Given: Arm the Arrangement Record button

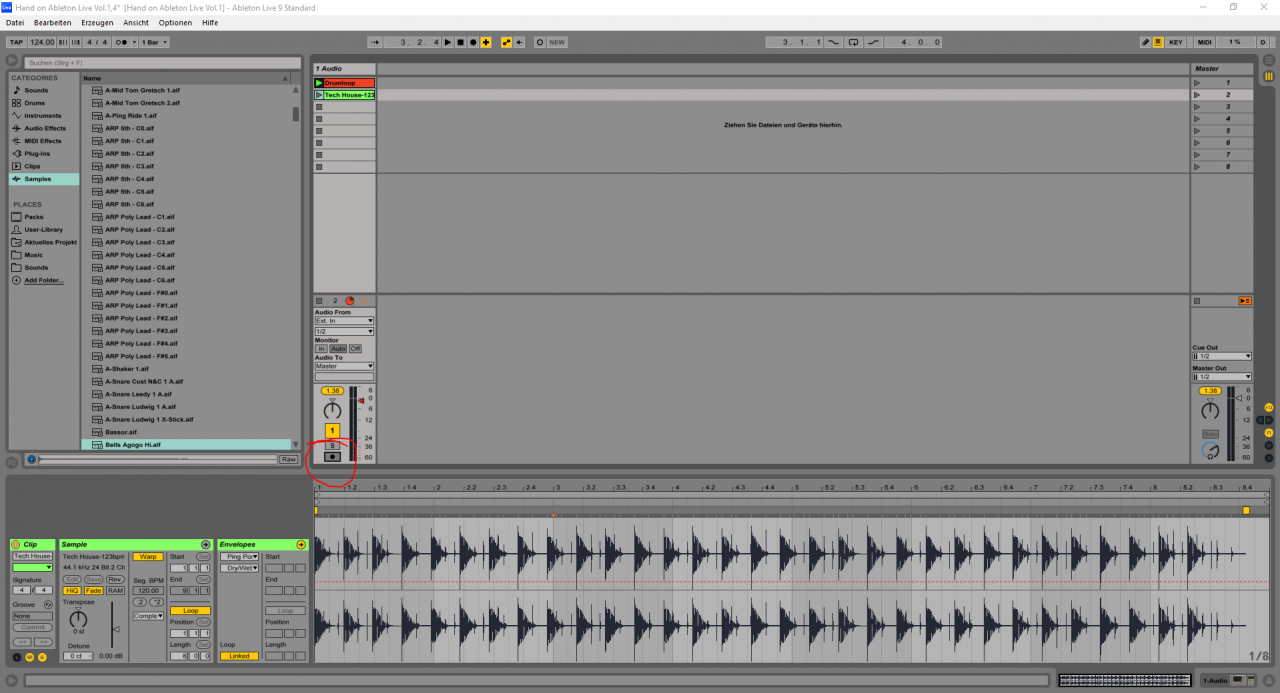Looking at the screenshot, I should [473, 42].
